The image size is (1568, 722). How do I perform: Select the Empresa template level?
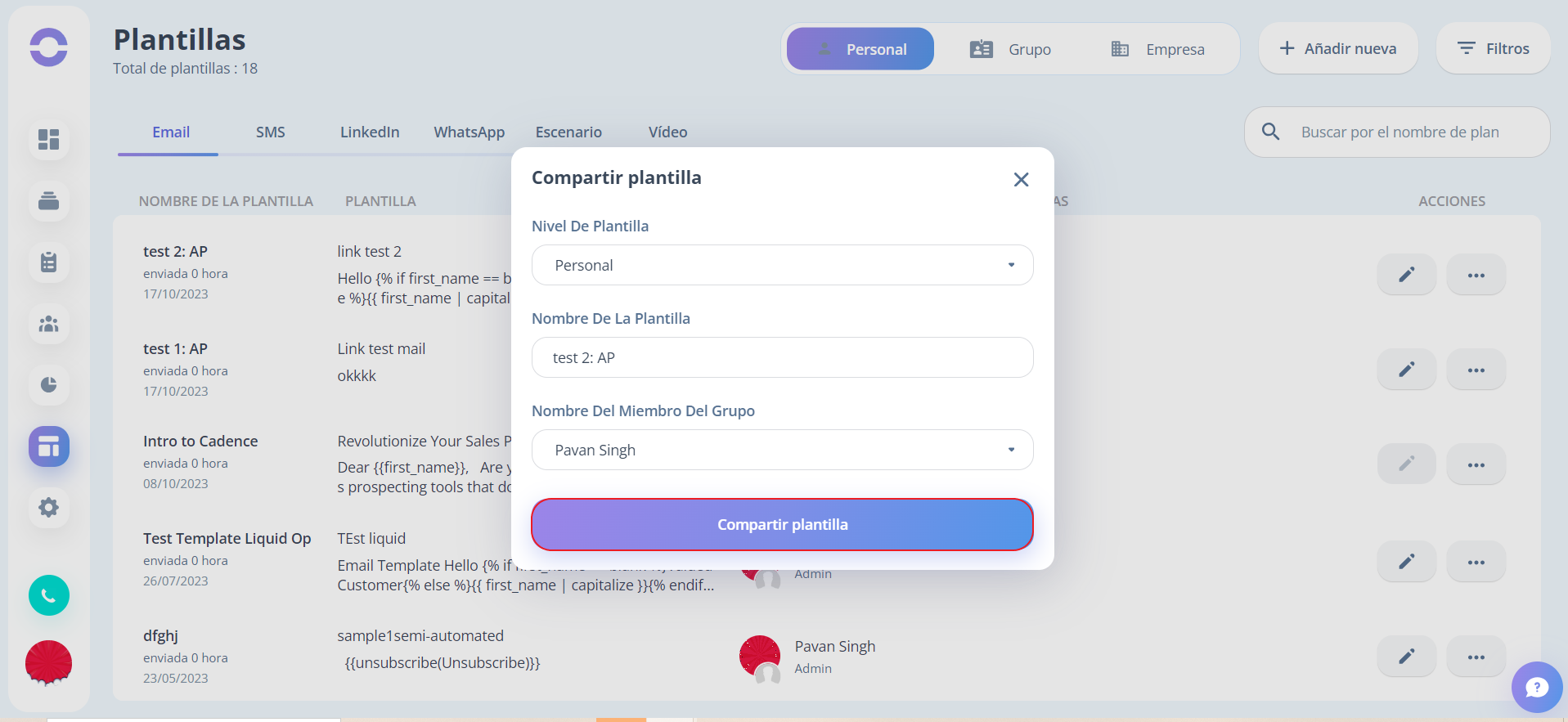coord(1157,49)
